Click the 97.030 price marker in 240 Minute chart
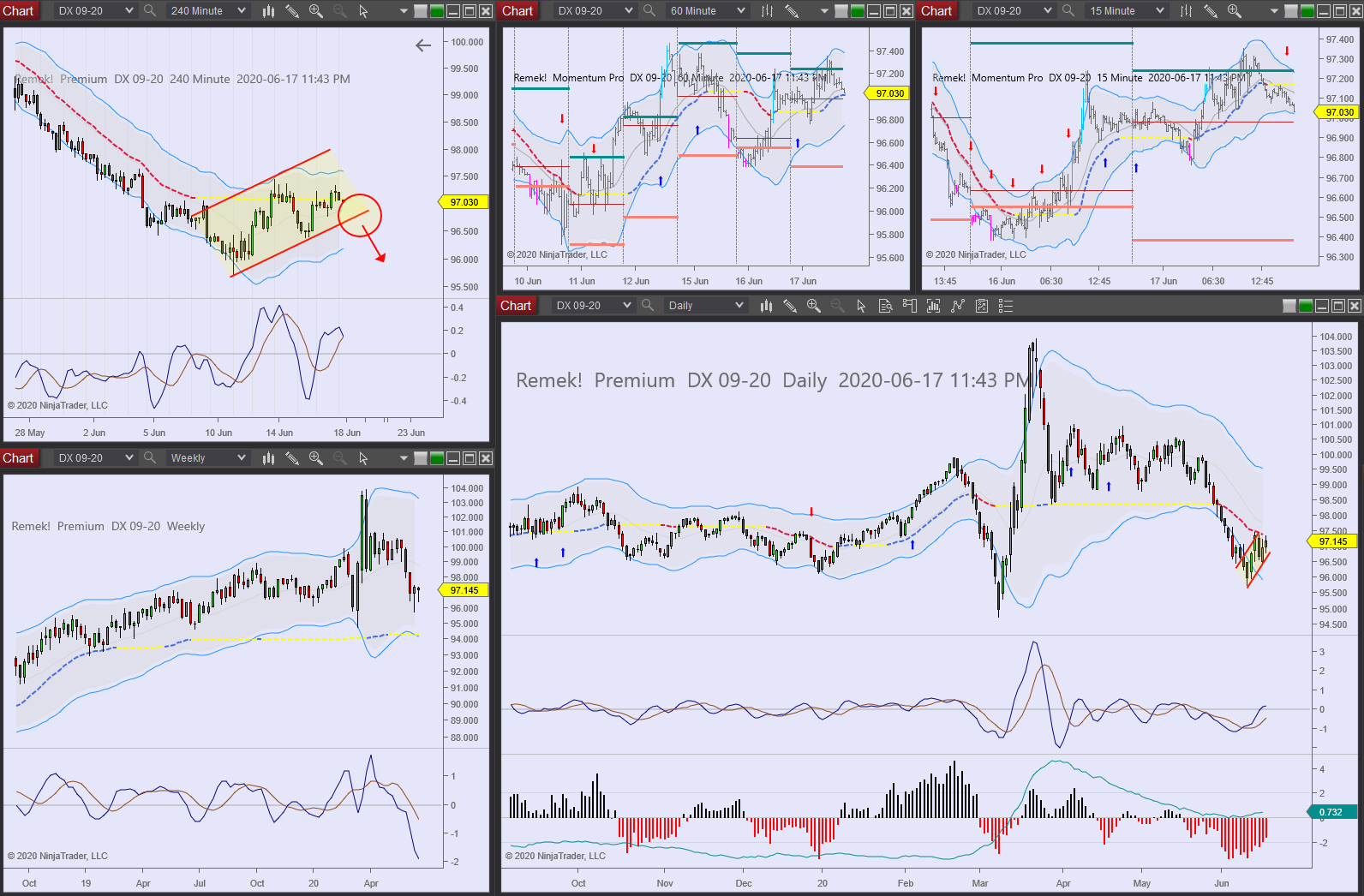1364x896 pixels. [x=464, y=202]
